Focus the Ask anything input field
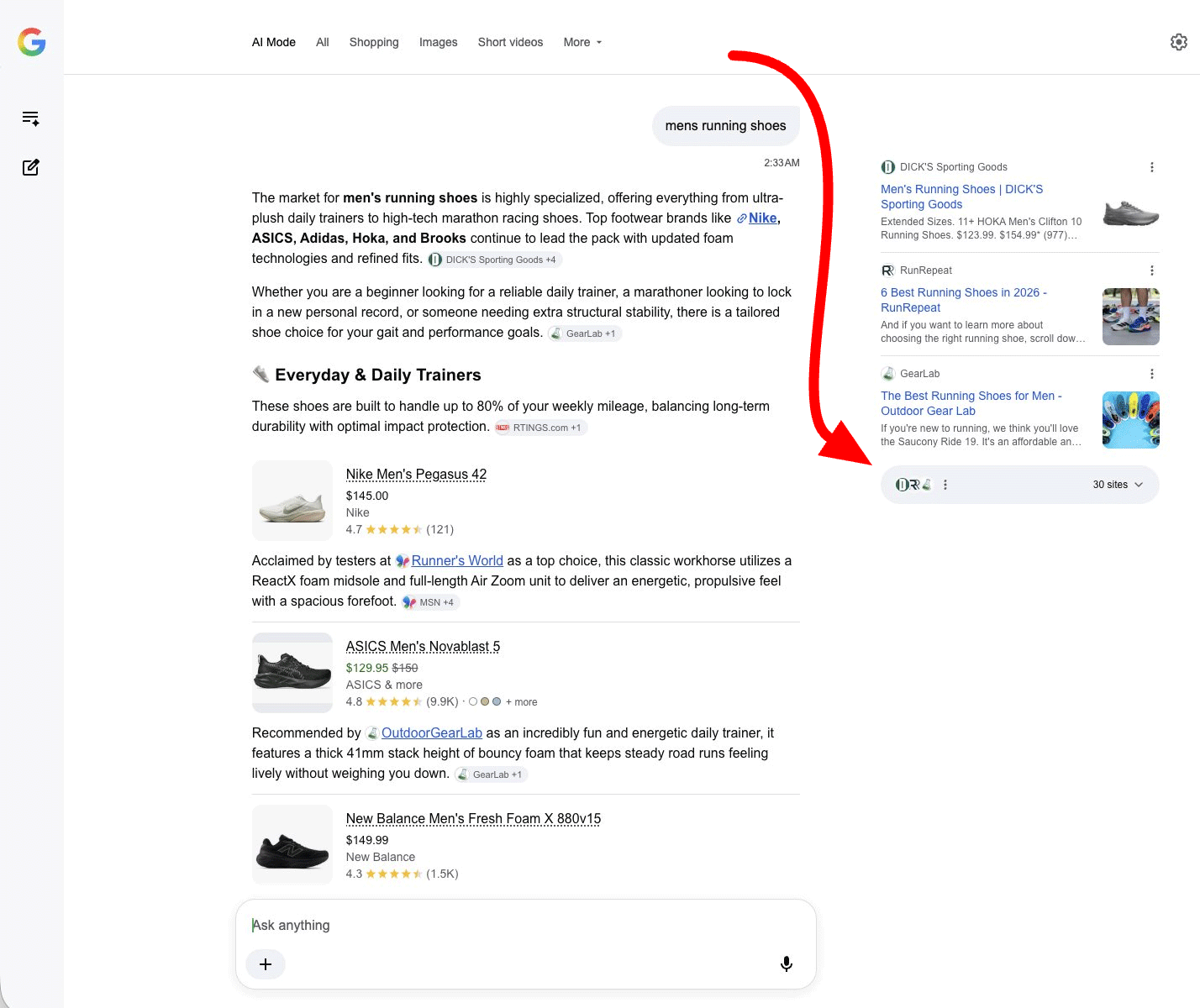The height and width of the screenshot is (1008, 1200). (x=526, y=926)
